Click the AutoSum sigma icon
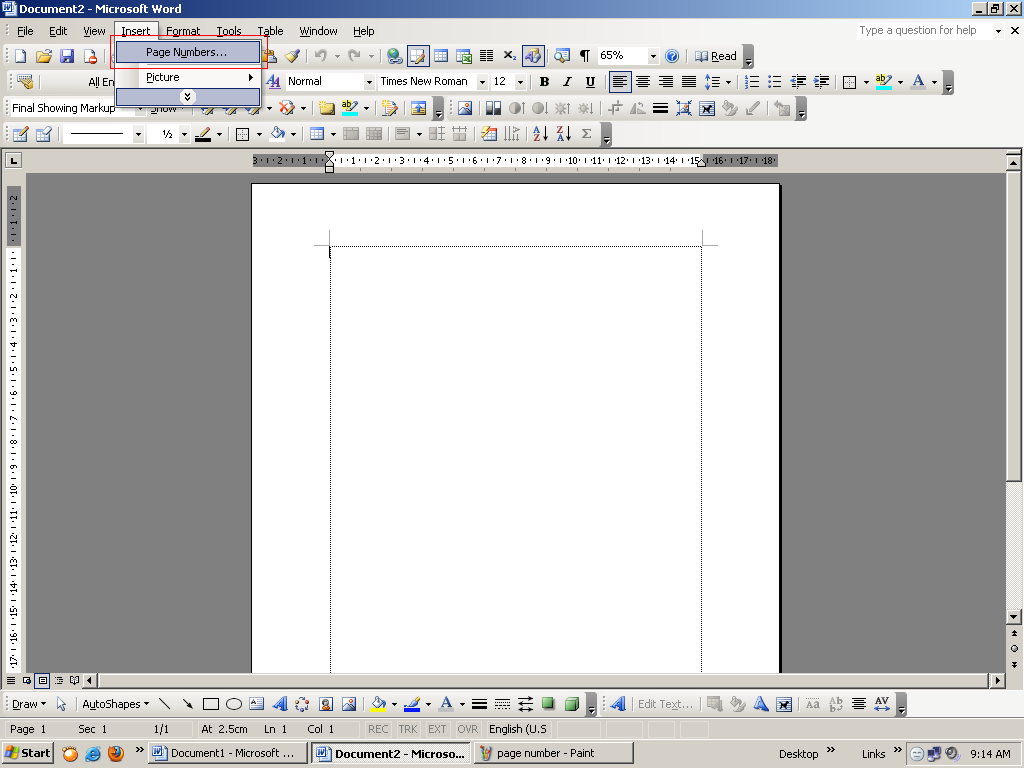 pyautogui.click(x=586, y=134)
